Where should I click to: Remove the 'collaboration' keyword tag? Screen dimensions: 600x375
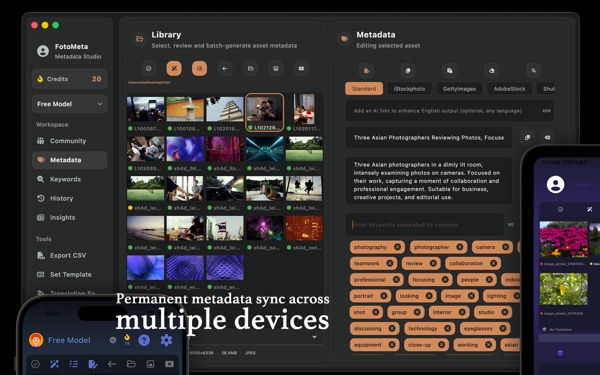point(493,263)
